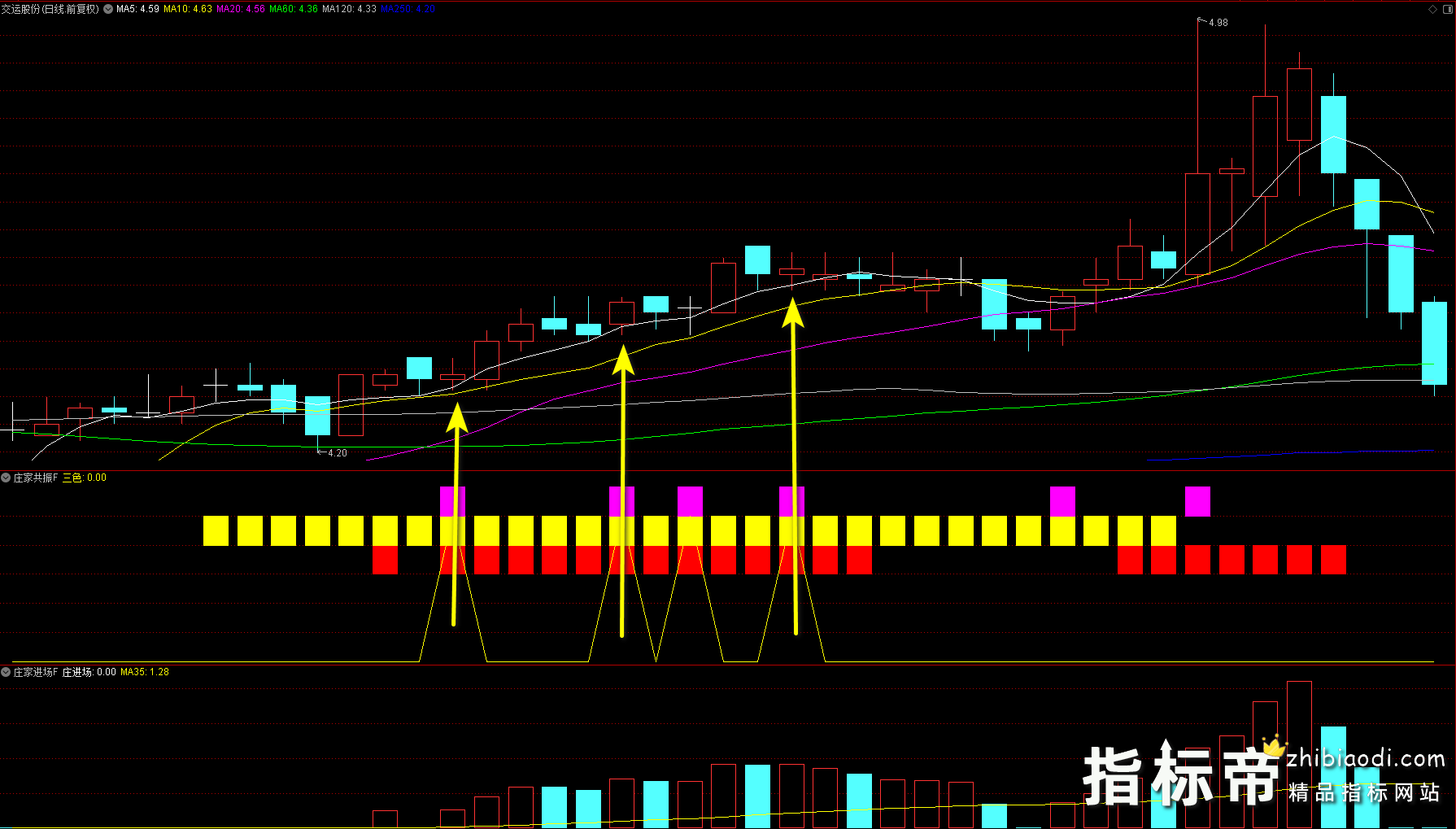Toggle the side panel icon at top right
Screen dimensions: 1456x829
[x=1447, y=9]
